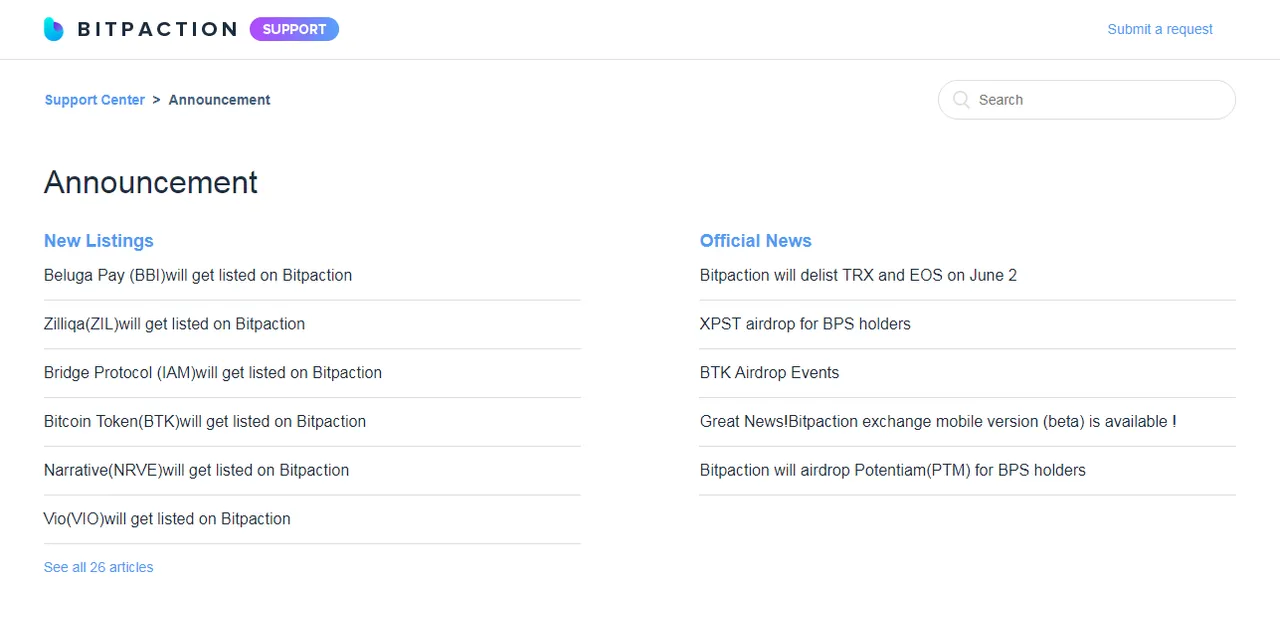
Task: Click See all 26 articles link
Action: [x=99, y=567]
